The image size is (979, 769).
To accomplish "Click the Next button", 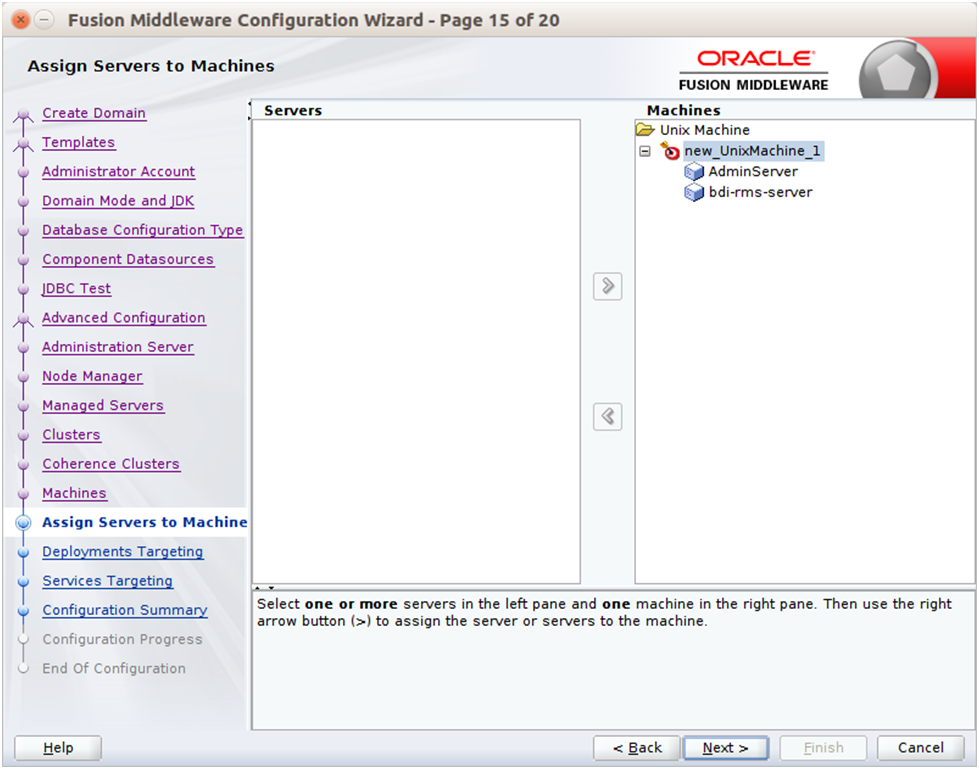I will 726,748.
